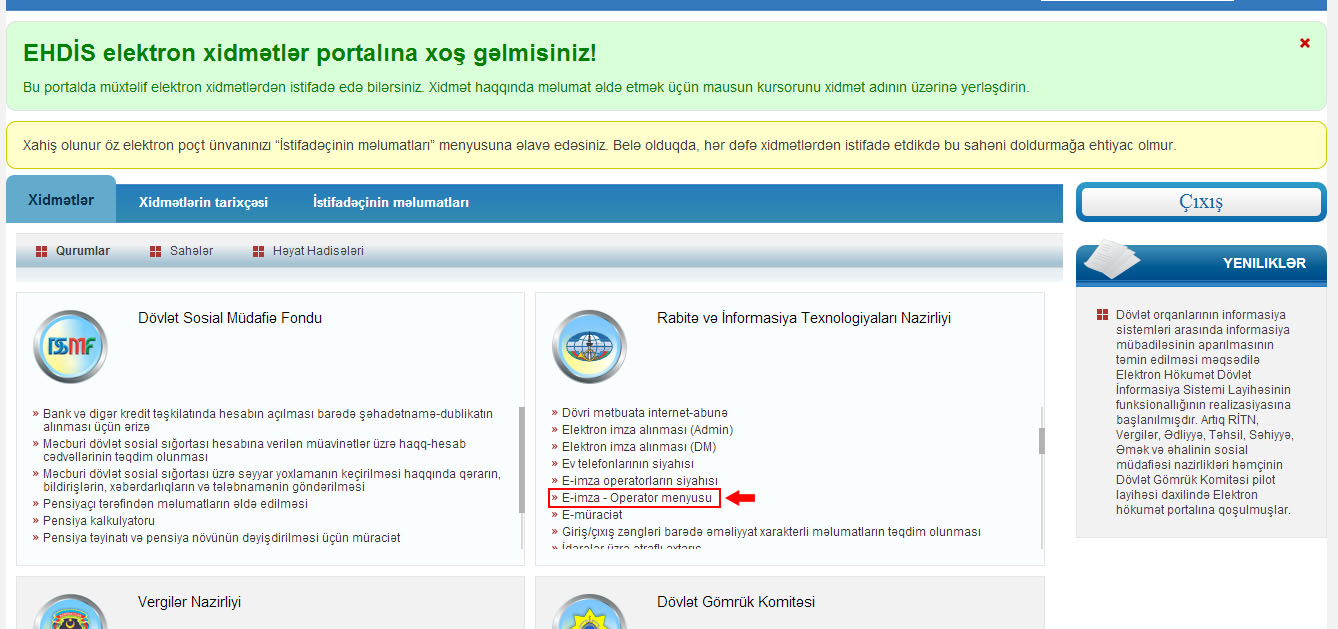The image size is (1338, 629).
Task: Open E-müraciət link
Action: (591, 515)
